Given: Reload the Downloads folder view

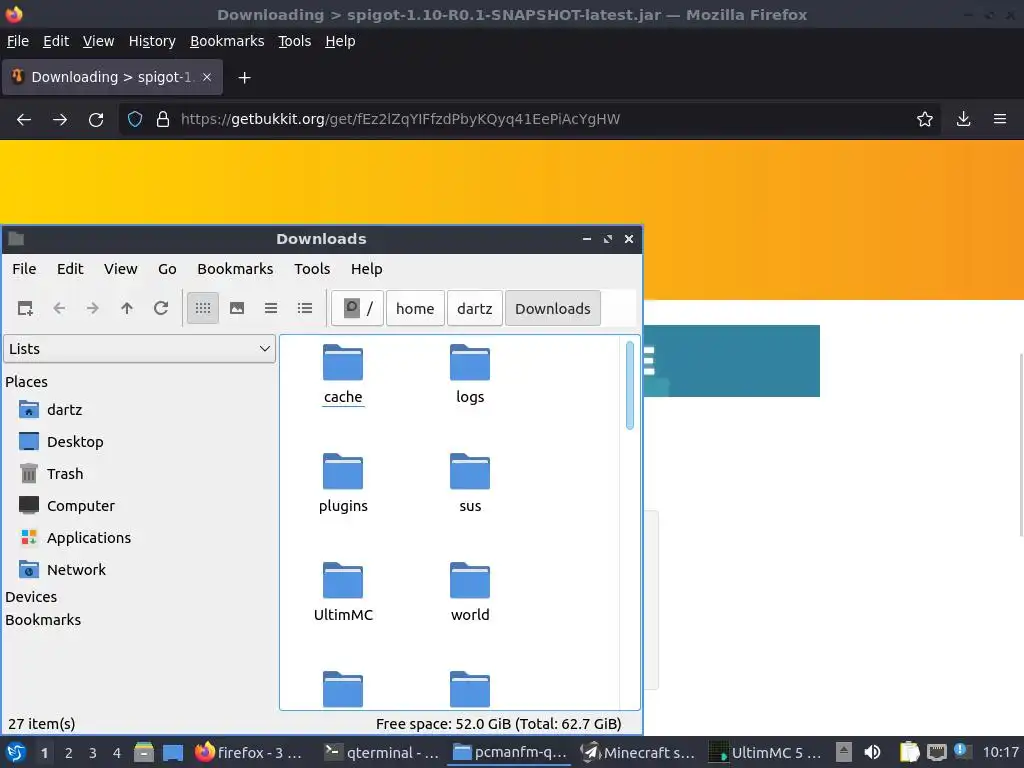Looking at the screenshot, I should (x=161, y=308).
